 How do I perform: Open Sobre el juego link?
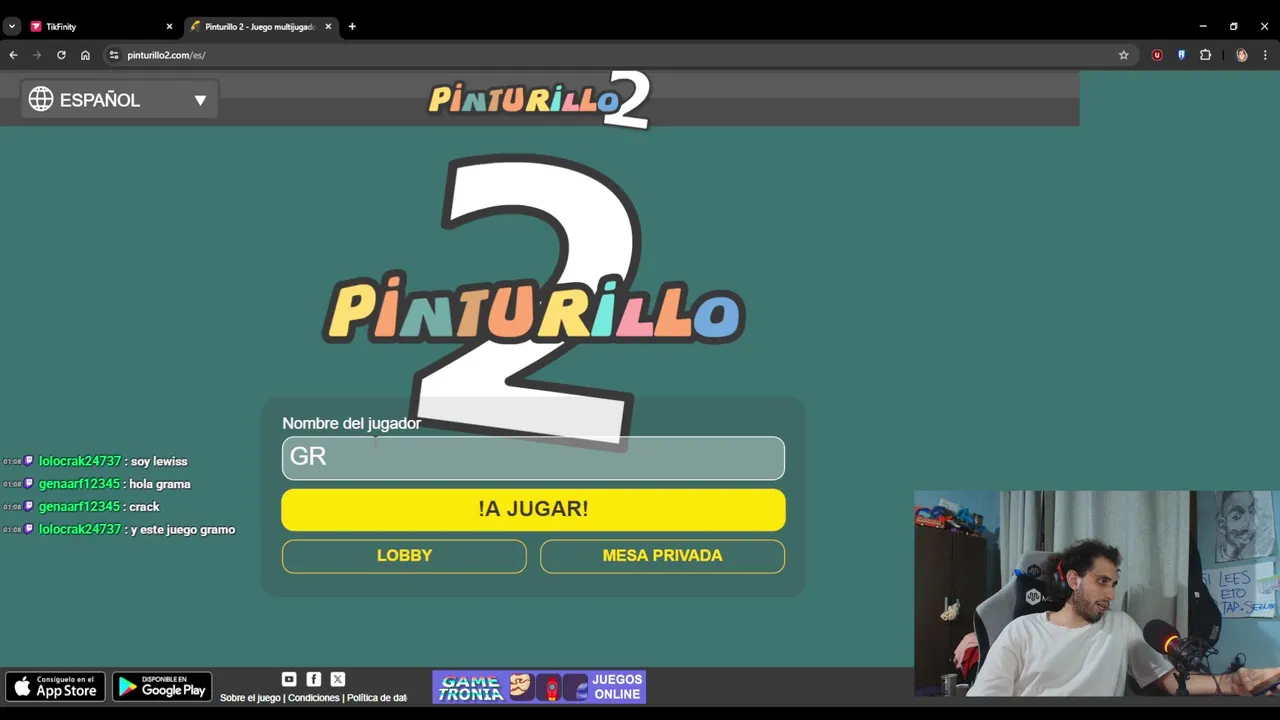pyautogui.click(x=250, y=698)
